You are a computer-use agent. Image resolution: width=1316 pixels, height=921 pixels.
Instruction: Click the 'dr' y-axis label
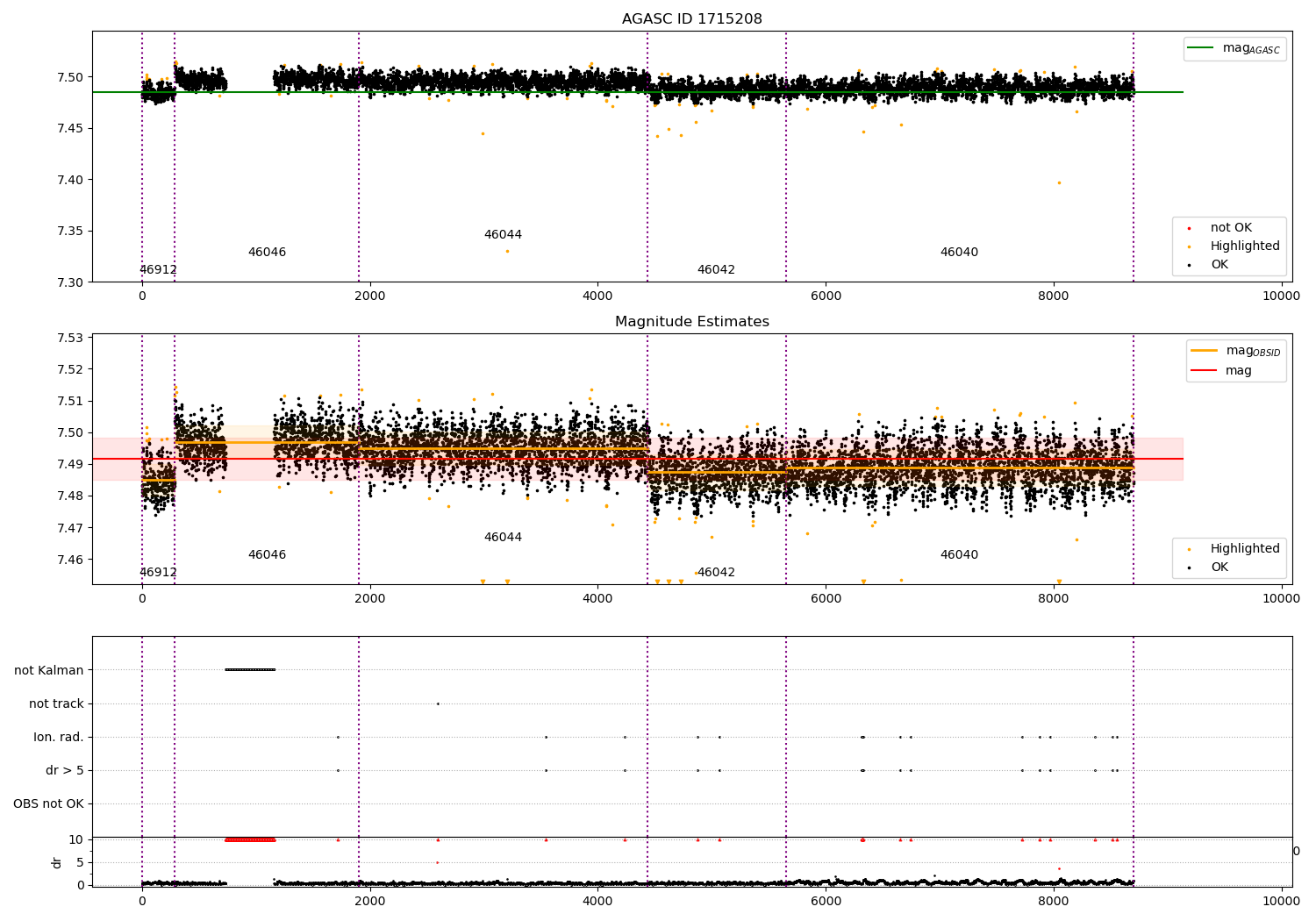coord(57,862)
